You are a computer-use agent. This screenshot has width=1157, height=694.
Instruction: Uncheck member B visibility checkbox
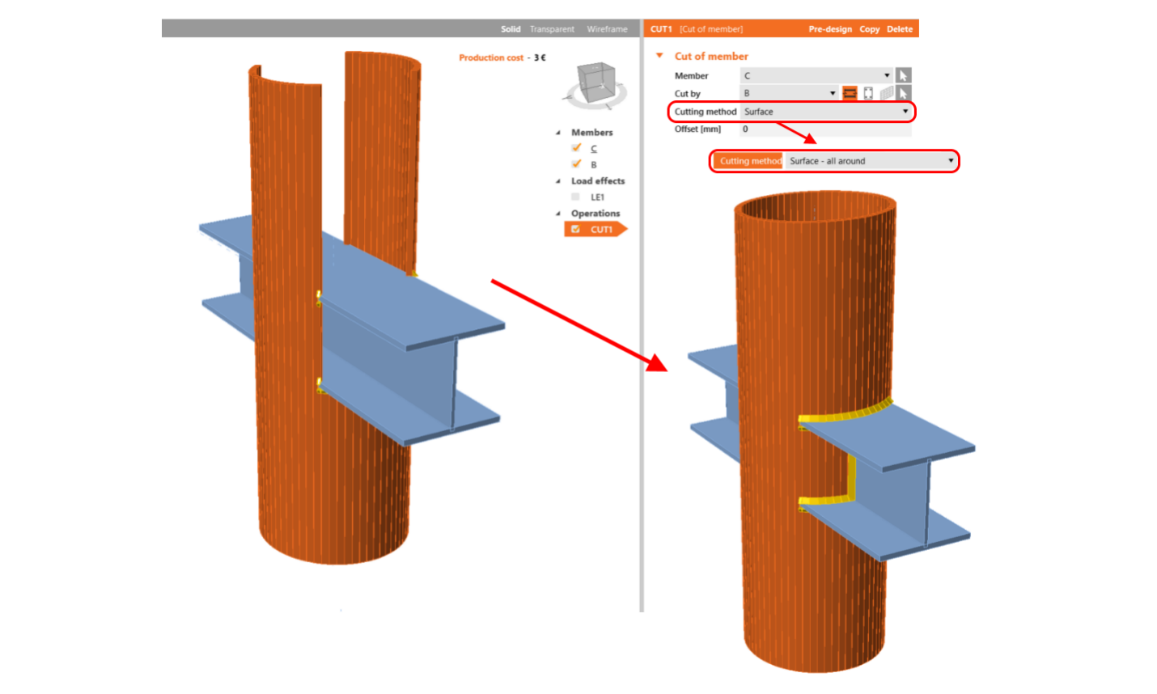coord(576,164)
